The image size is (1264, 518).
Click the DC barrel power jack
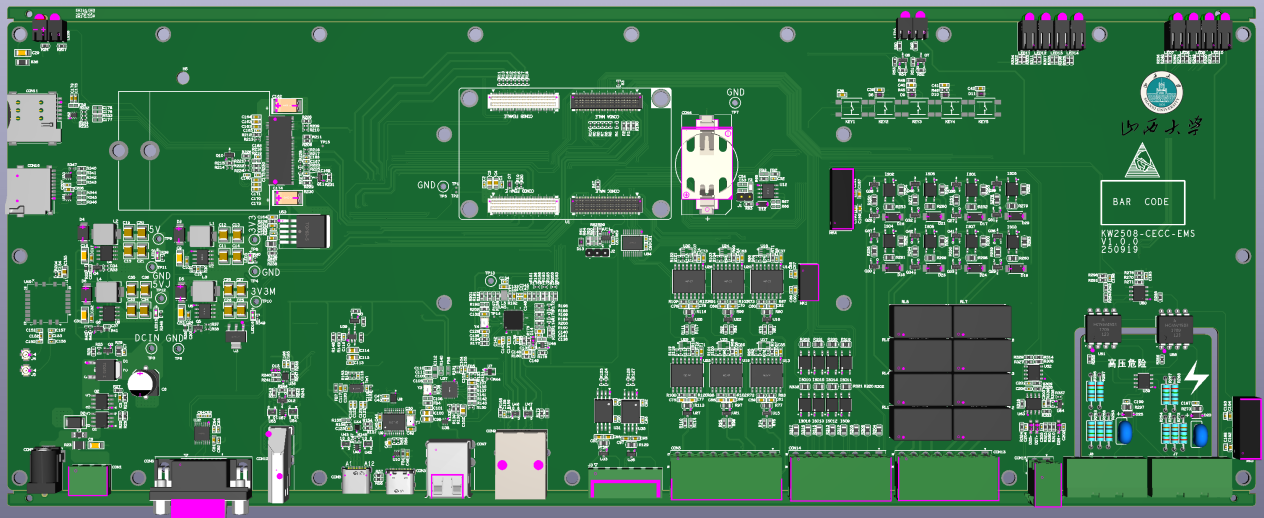point(42,469)
